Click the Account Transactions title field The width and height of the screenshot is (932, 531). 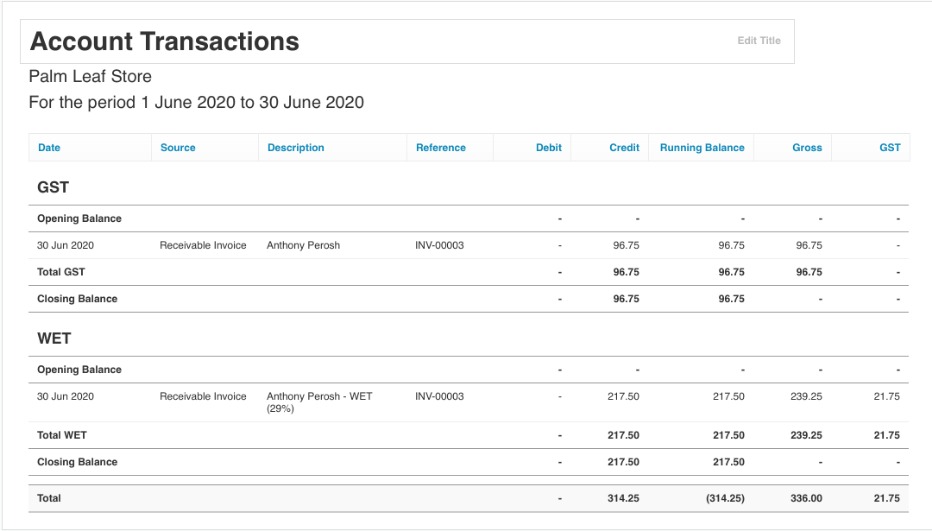(165, 42)
